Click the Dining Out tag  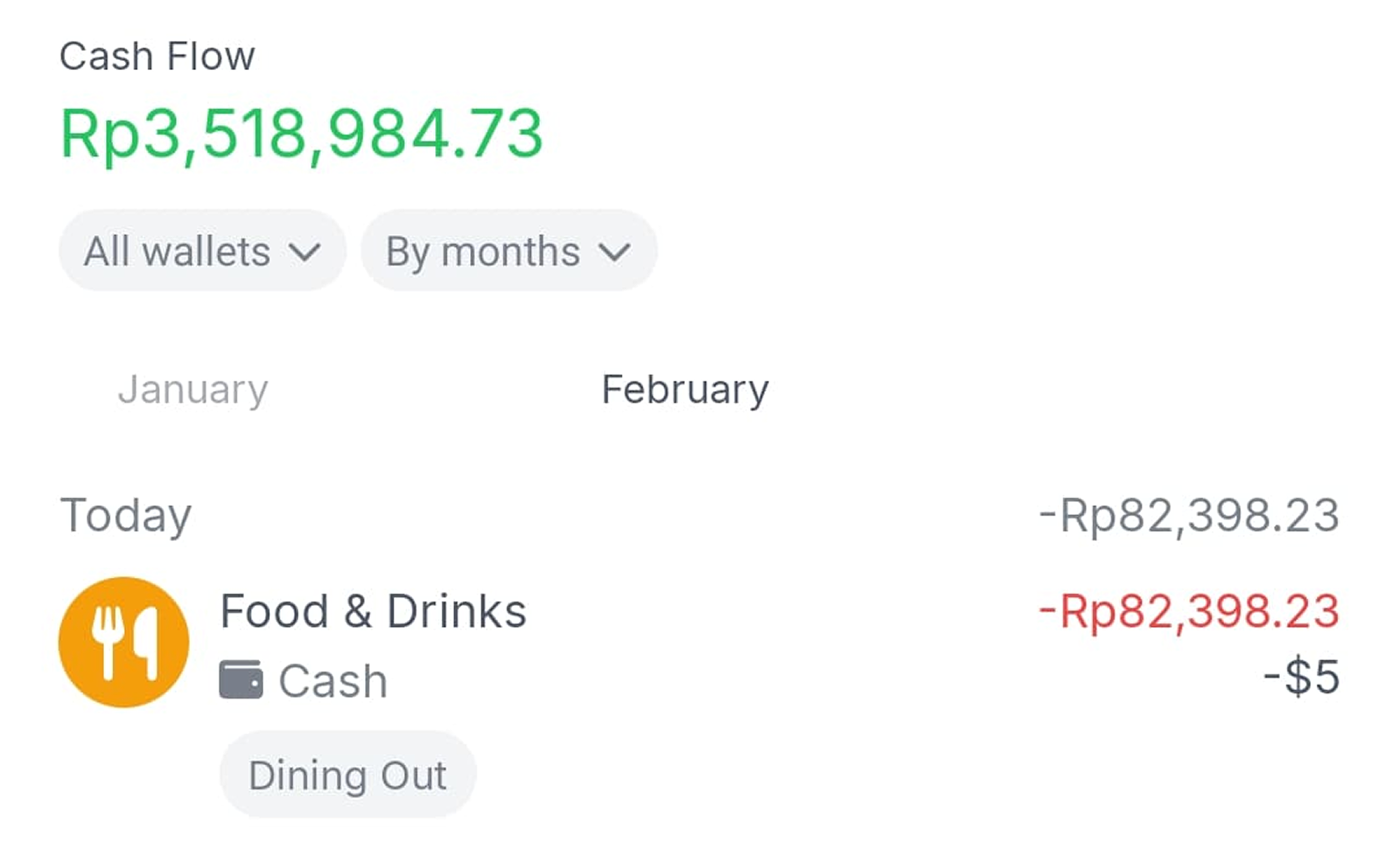(x=347, y=774)
